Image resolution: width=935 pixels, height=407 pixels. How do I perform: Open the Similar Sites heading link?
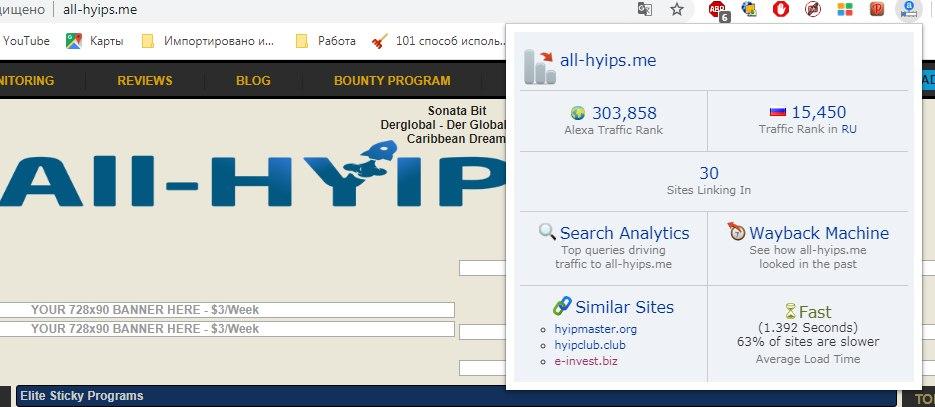(x=624, y=307)
